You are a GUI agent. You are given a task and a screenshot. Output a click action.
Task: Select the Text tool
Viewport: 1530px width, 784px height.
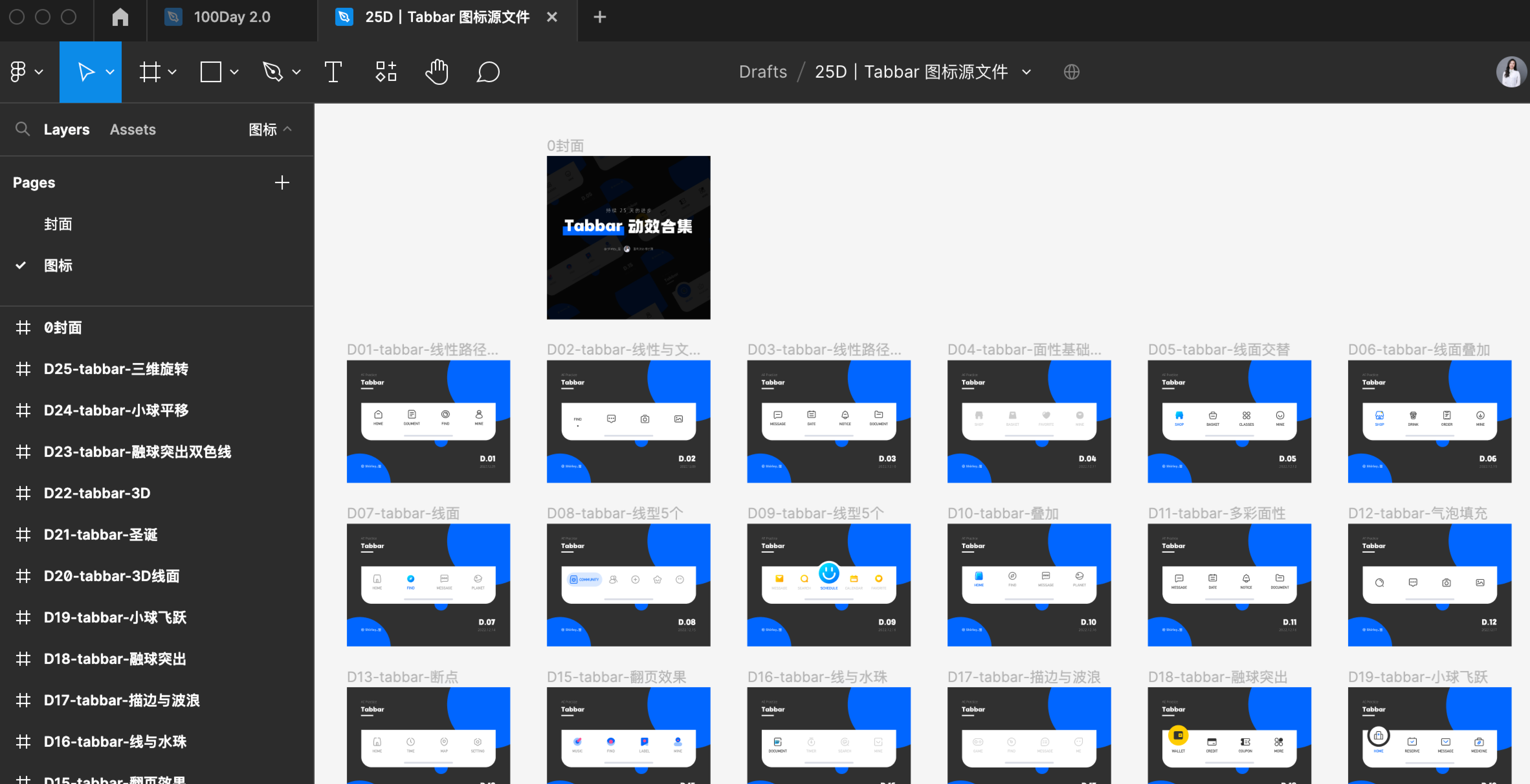[x=333, y=72]
